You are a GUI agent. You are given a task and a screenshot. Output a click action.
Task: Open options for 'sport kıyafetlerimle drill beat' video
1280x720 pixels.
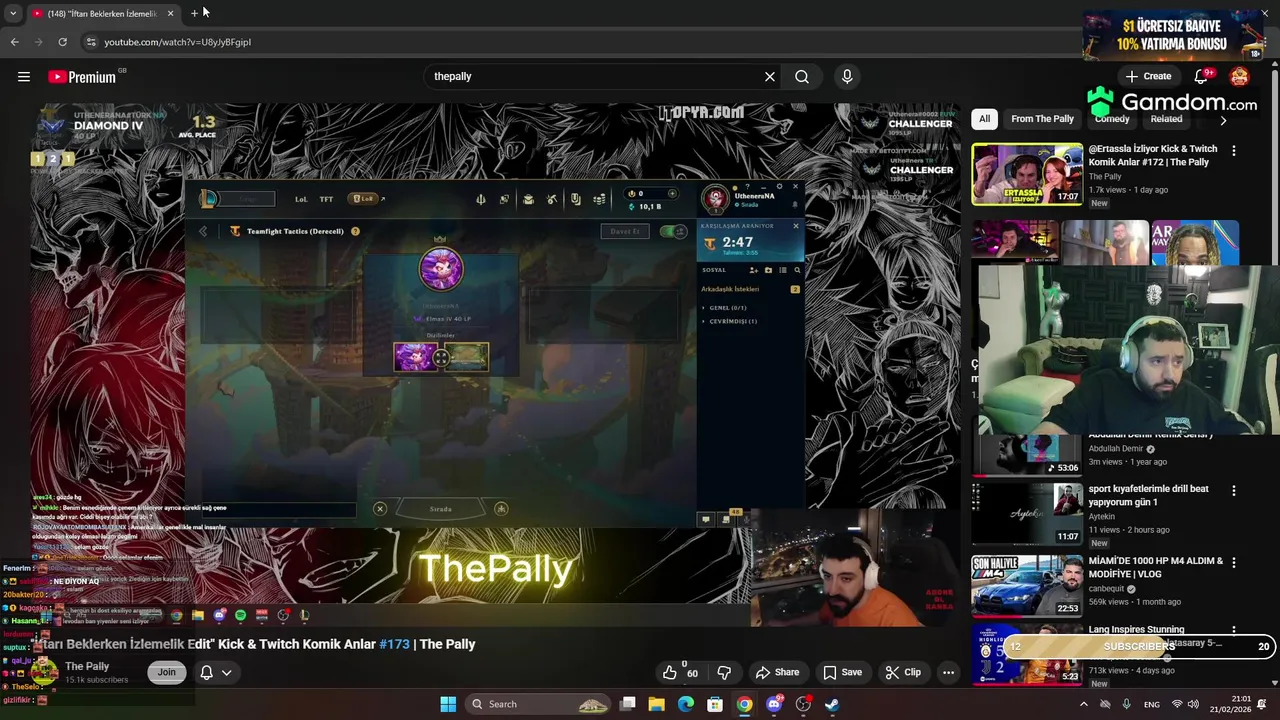coord(1234,491)
